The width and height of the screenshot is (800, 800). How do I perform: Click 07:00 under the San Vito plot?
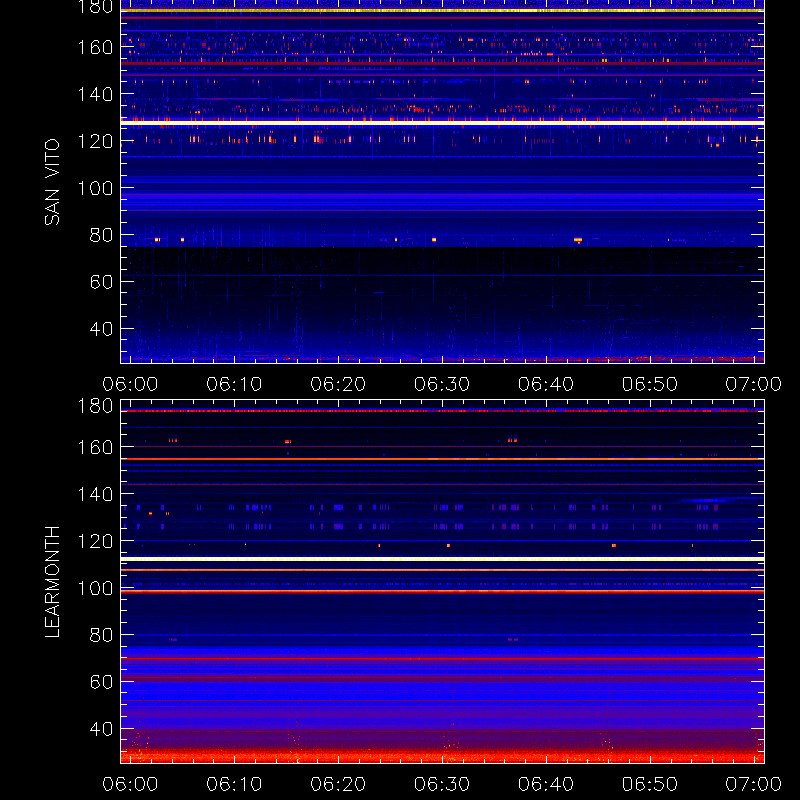[x=754, y=384]
